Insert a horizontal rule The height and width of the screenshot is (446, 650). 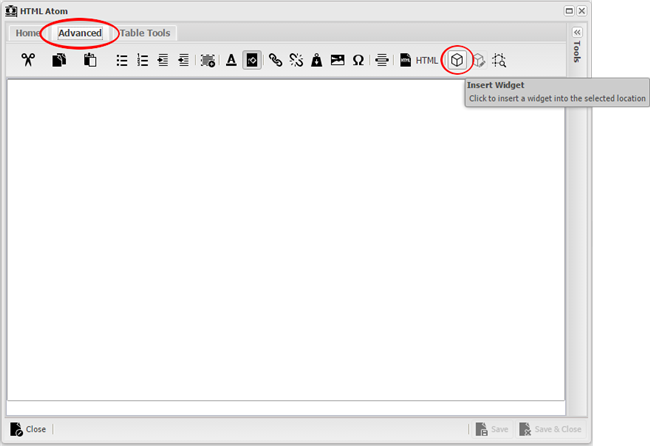tap(382, 61)
